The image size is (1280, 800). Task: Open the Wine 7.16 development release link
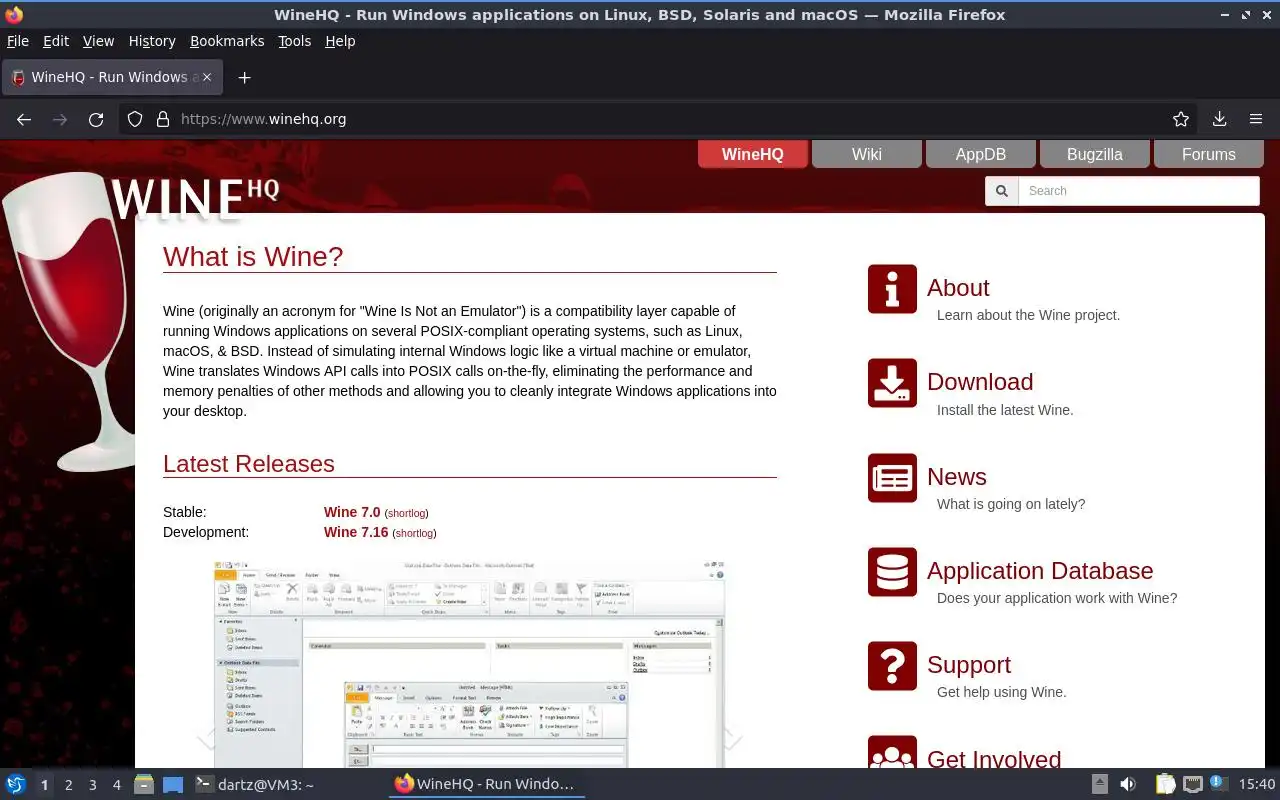356,532
